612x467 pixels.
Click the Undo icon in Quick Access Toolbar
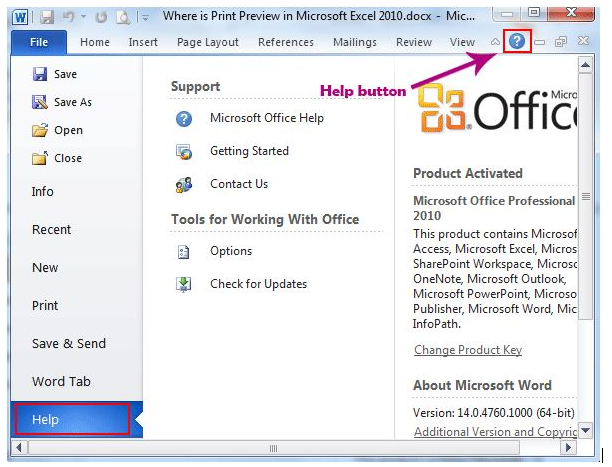click(69, 17)
